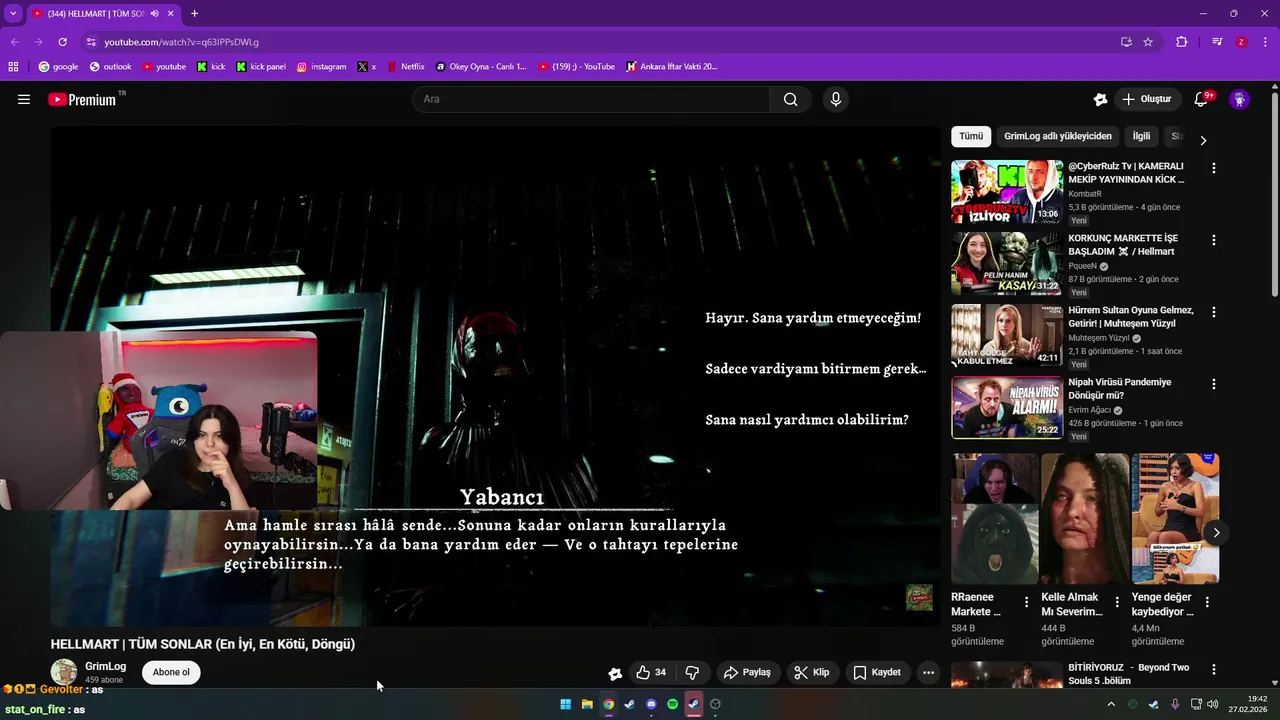1280x720 pixels.
Task: Click the gem icon next to Oluştur
Action: (1100, 99)
